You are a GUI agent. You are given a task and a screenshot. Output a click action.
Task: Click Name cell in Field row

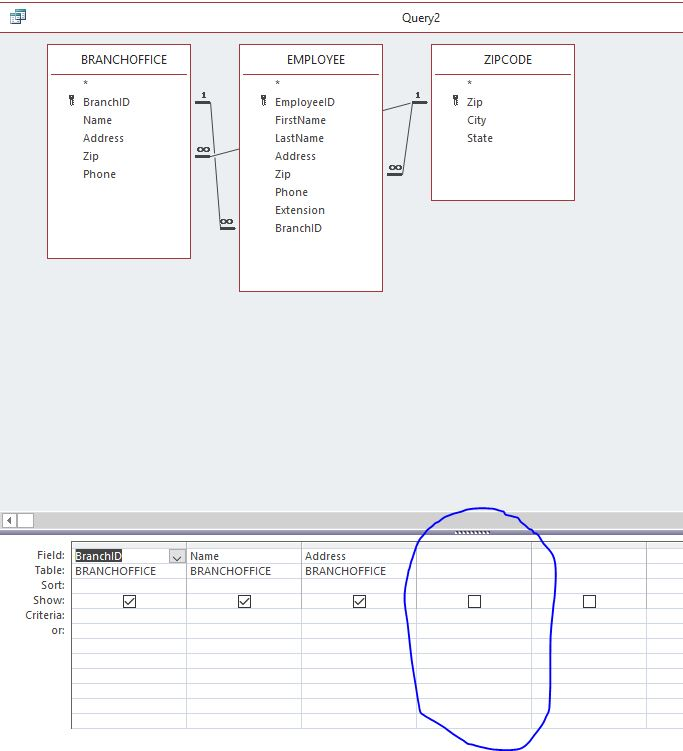pyautogui.click(x=244, y=556)
